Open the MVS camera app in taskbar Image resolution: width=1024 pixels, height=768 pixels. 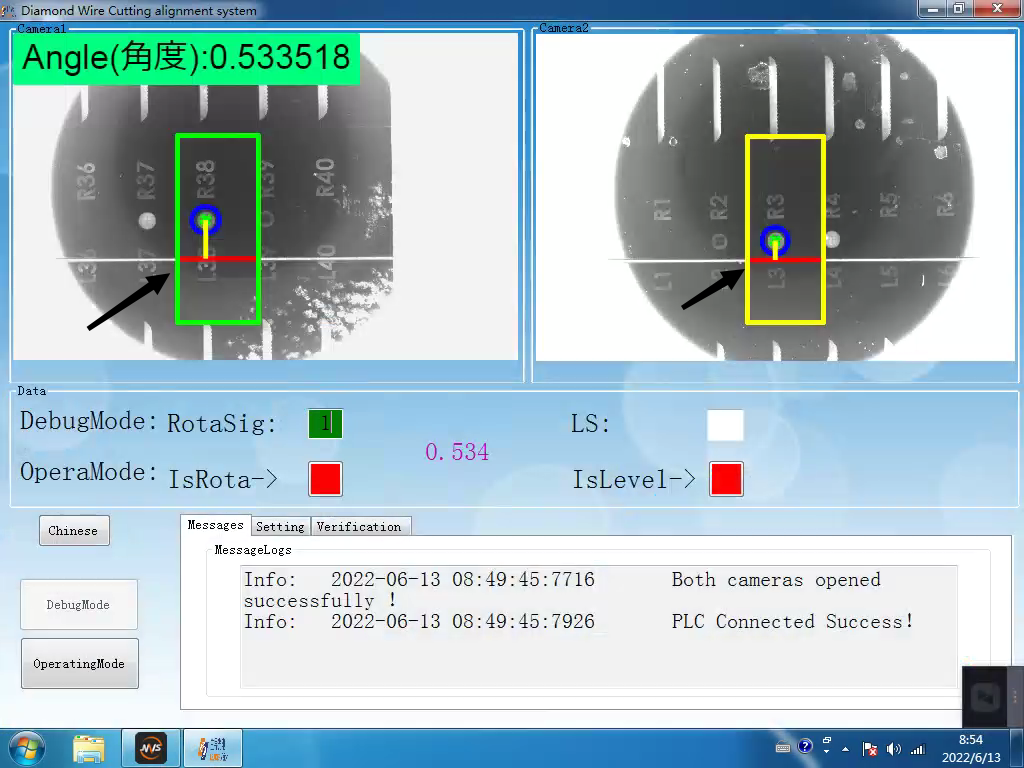[150, 747]
